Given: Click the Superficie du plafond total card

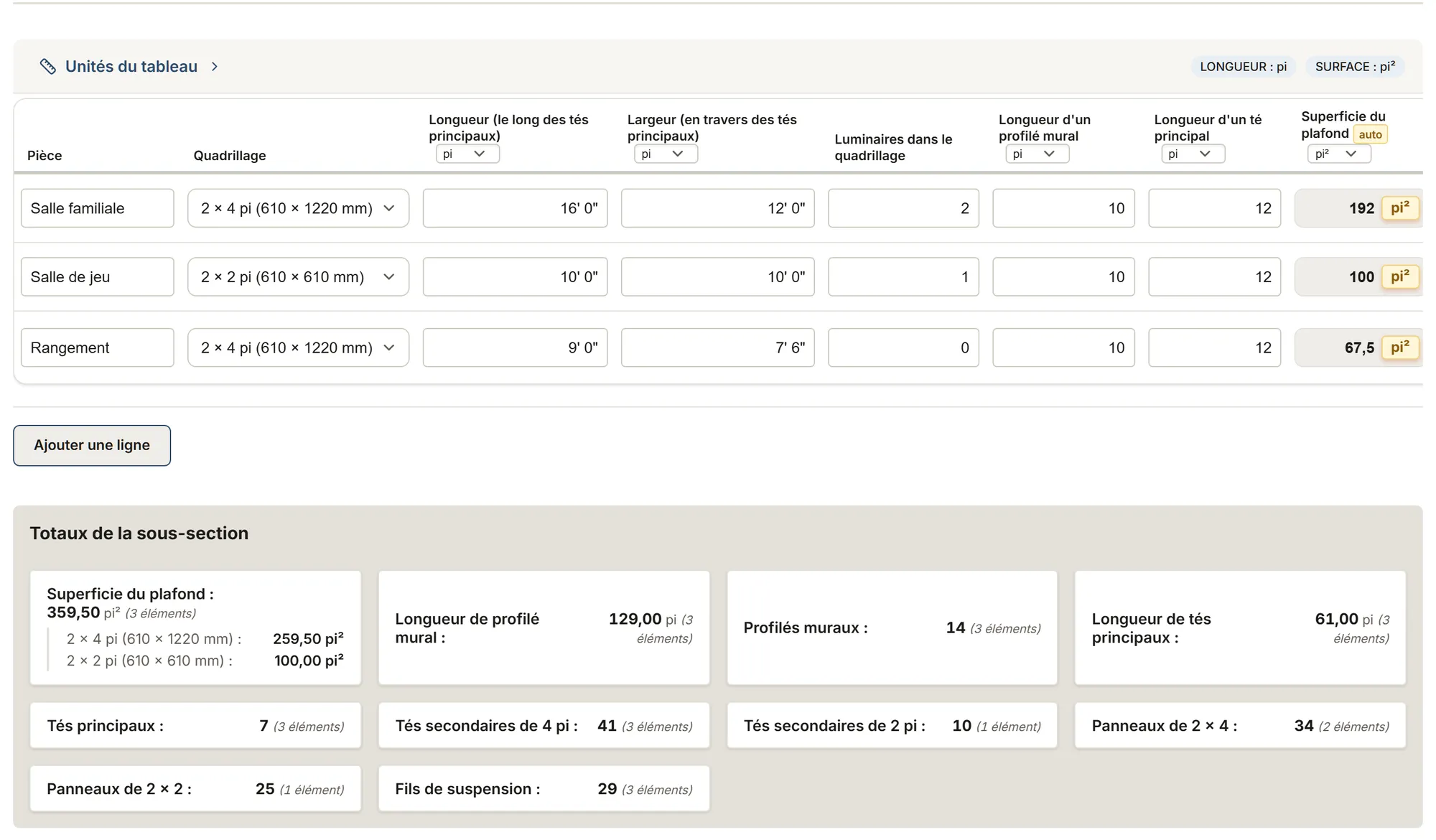Looking at the screenshot, I should [x=195, y=627].
